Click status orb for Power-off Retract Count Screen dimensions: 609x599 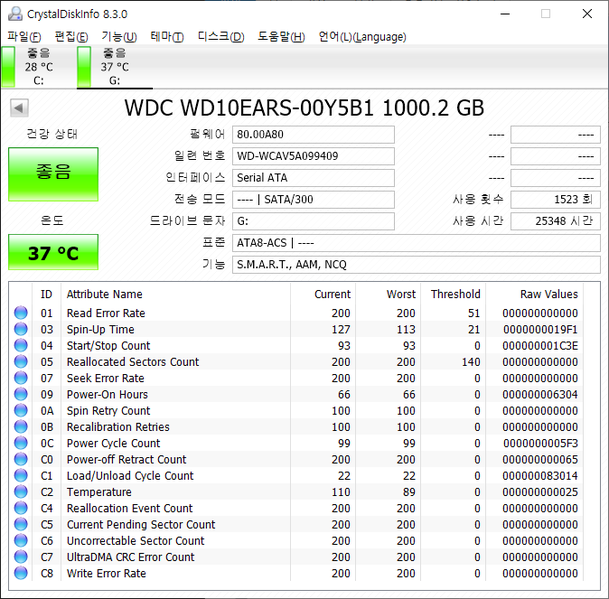21,460
